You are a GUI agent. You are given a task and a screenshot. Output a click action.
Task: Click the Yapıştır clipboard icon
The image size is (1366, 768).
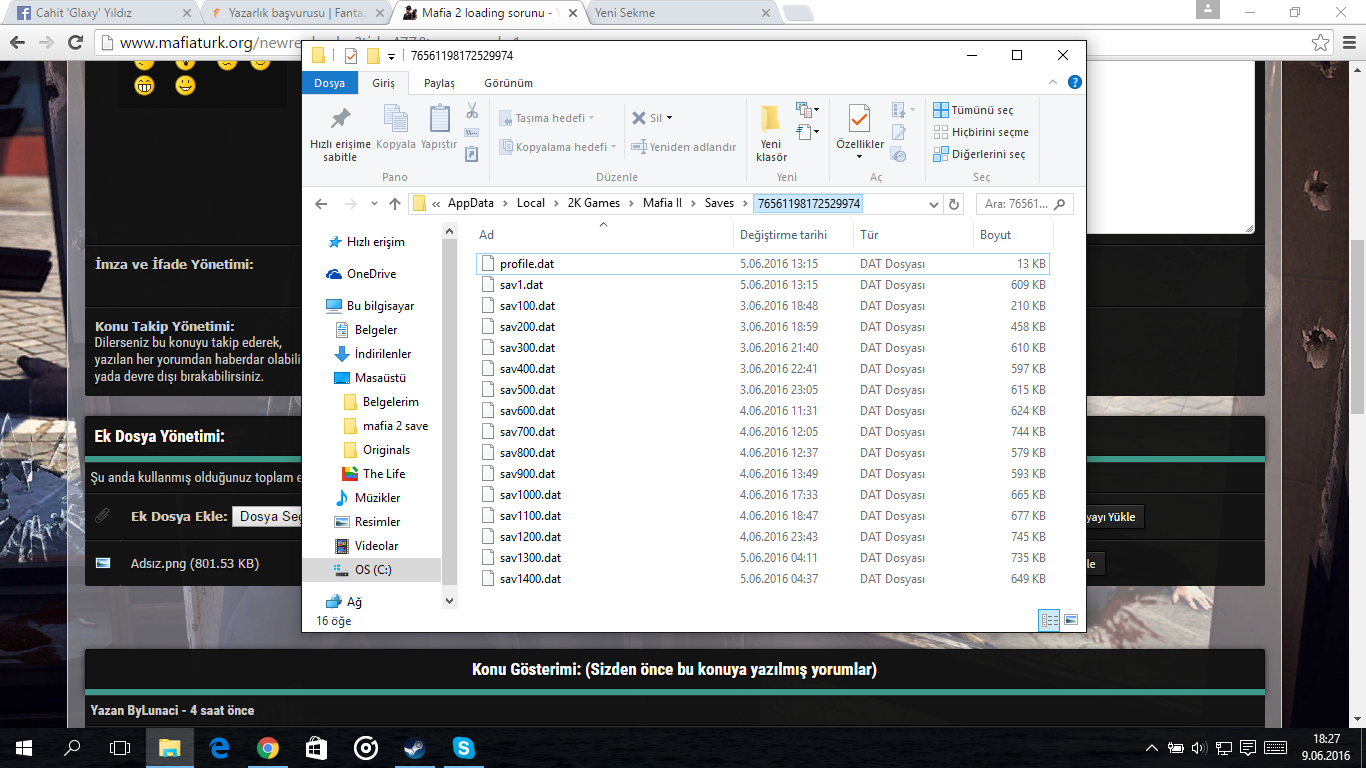click(x=439, y=119)
